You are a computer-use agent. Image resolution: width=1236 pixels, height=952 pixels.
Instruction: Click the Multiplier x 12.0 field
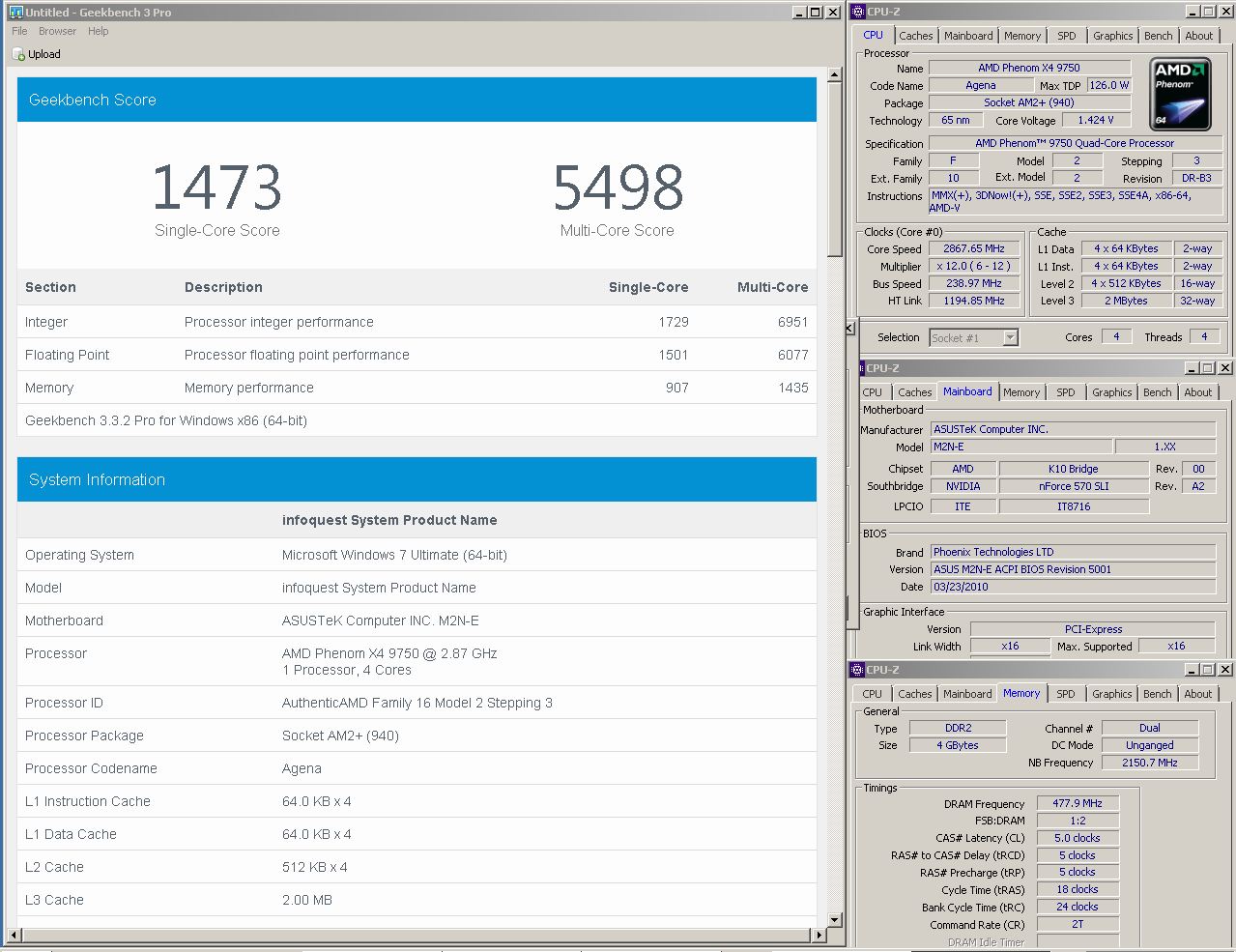click(974, 266)
